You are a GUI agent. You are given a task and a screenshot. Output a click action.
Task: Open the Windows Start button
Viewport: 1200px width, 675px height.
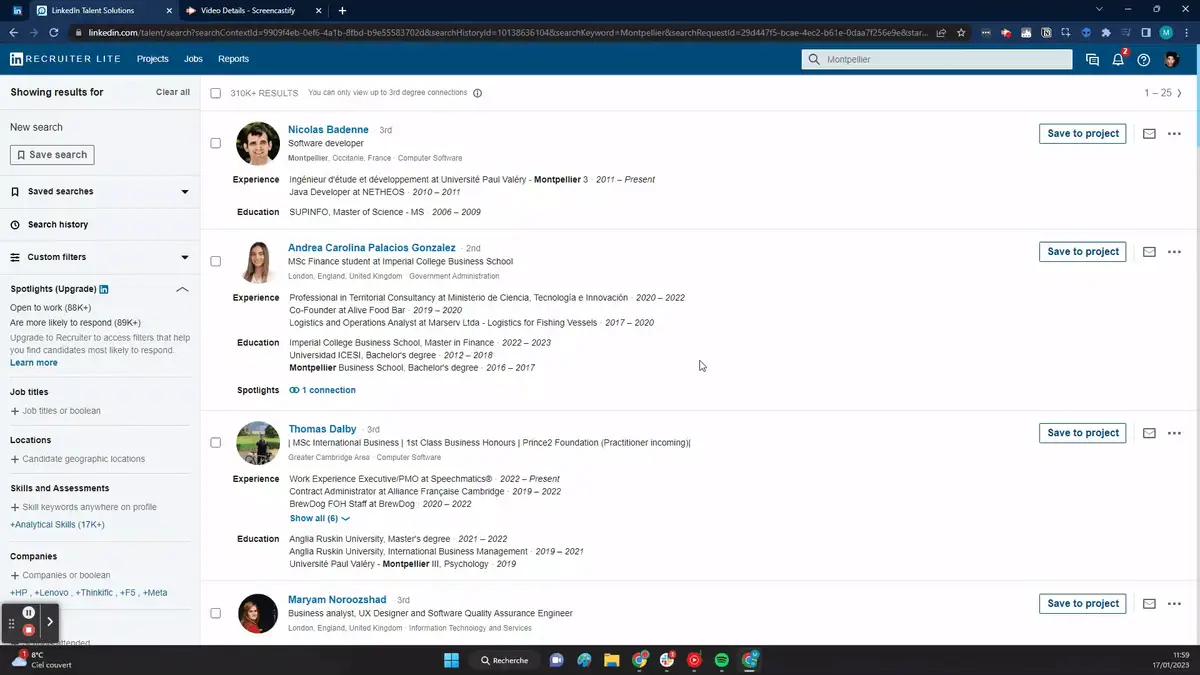point(451,660)
